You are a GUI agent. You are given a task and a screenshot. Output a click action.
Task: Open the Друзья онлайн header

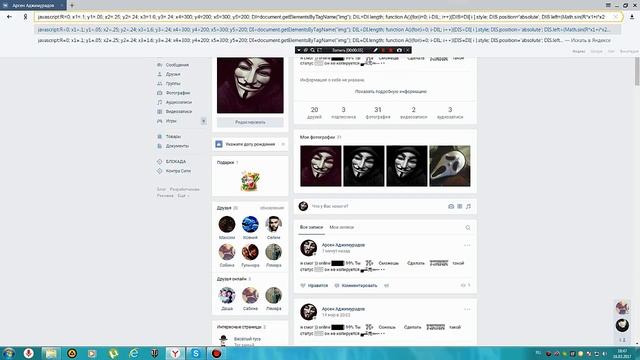coord(232,279)
